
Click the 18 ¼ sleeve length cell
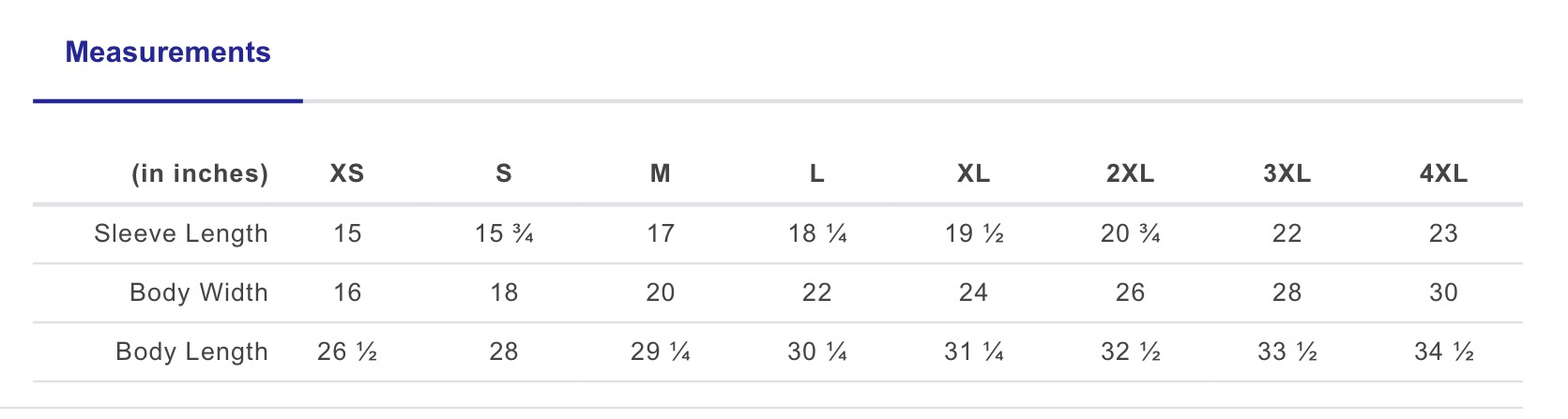817,233
